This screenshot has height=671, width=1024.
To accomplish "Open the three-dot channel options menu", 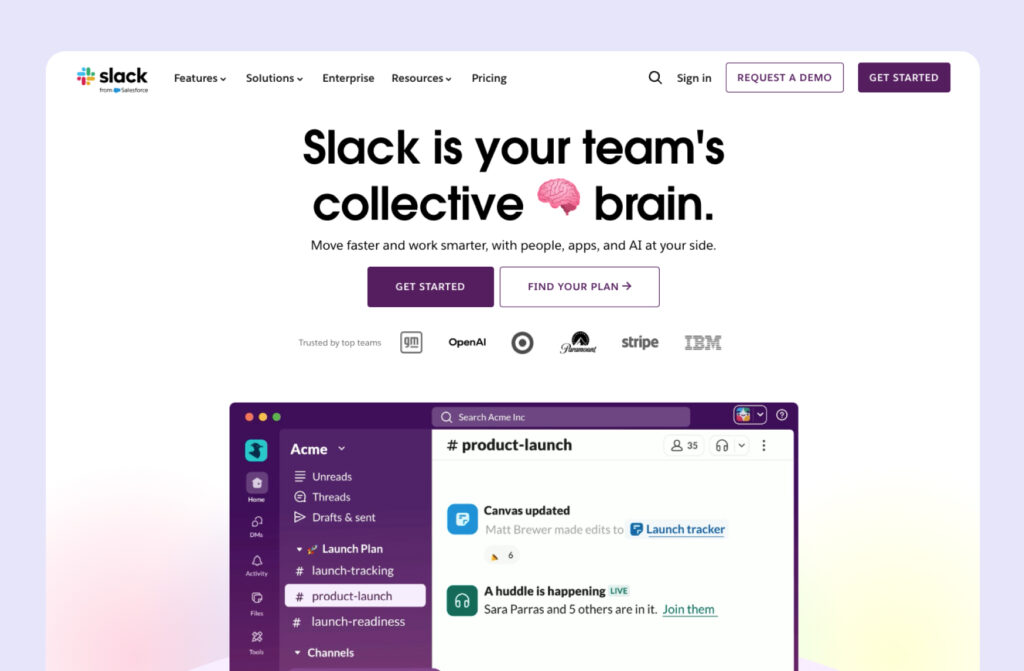I will tap(764, 446).
